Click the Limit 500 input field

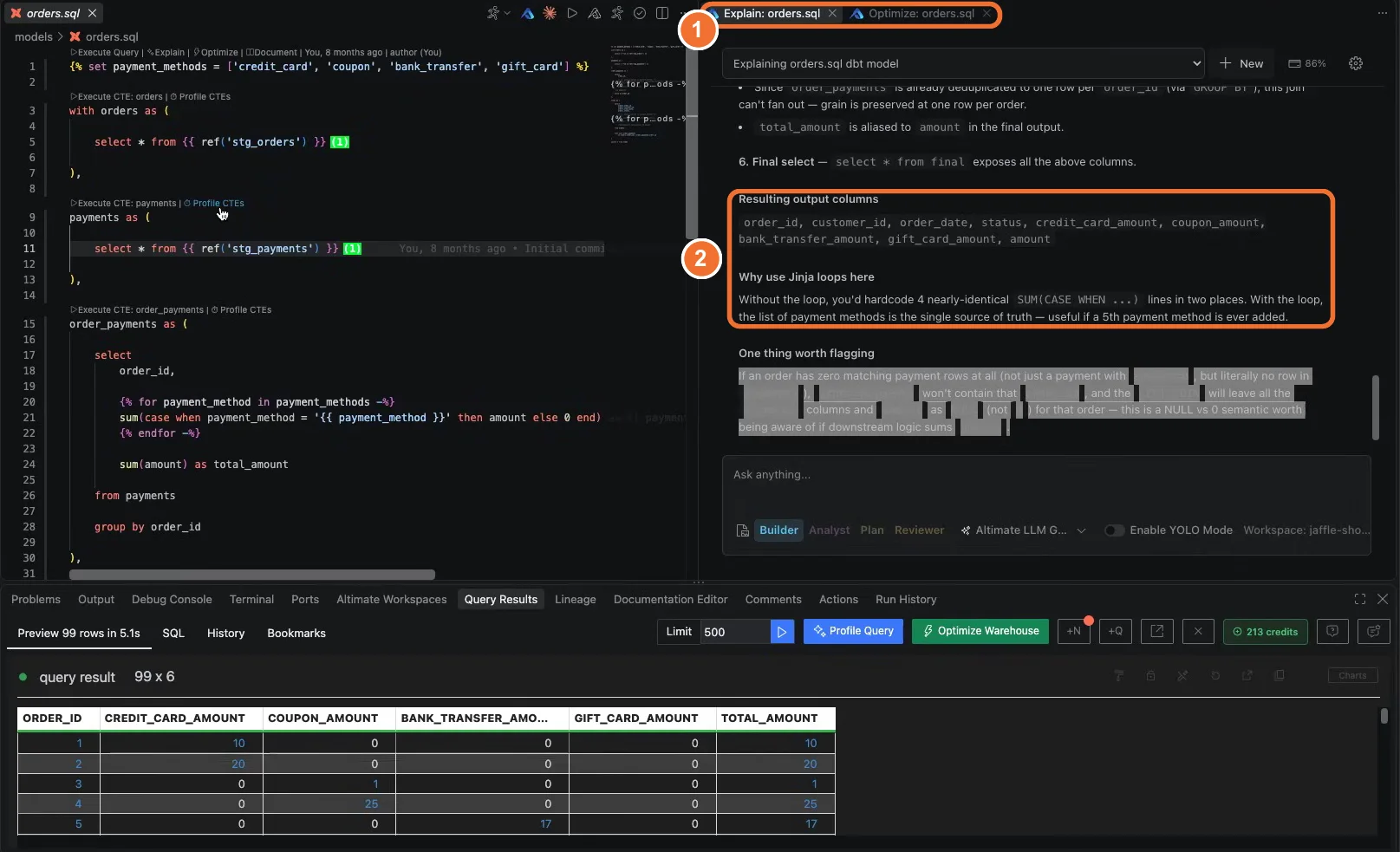point(735,631)
